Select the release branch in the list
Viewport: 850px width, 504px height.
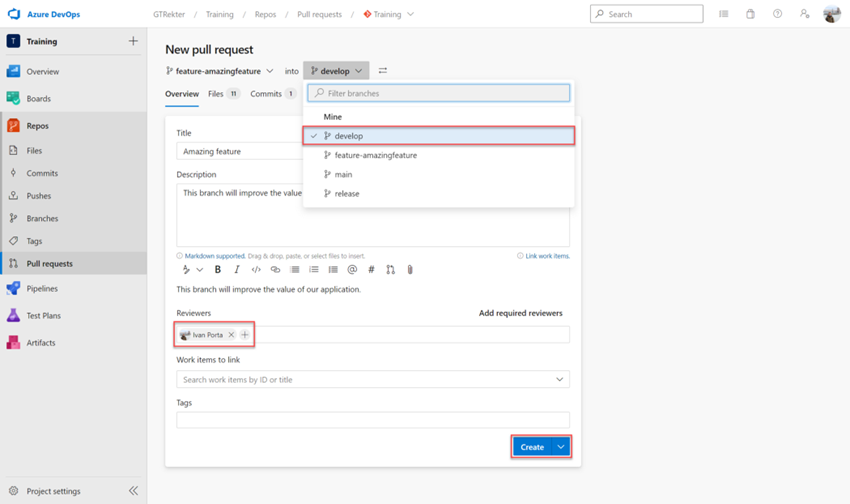click(439, 194)
